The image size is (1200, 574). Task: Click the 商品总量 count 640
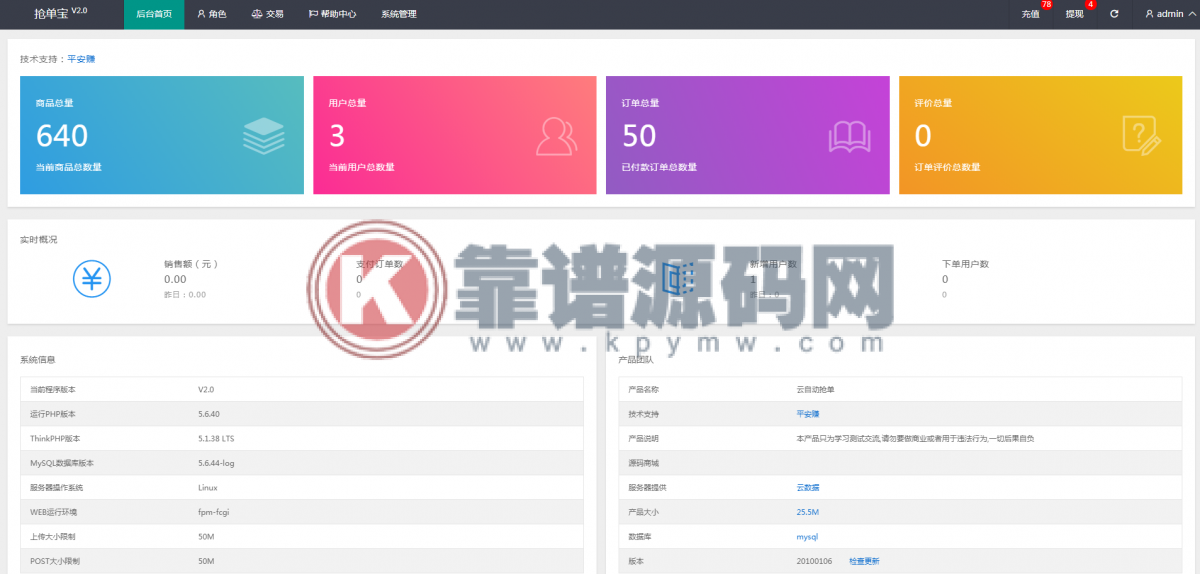coord(62,135)
